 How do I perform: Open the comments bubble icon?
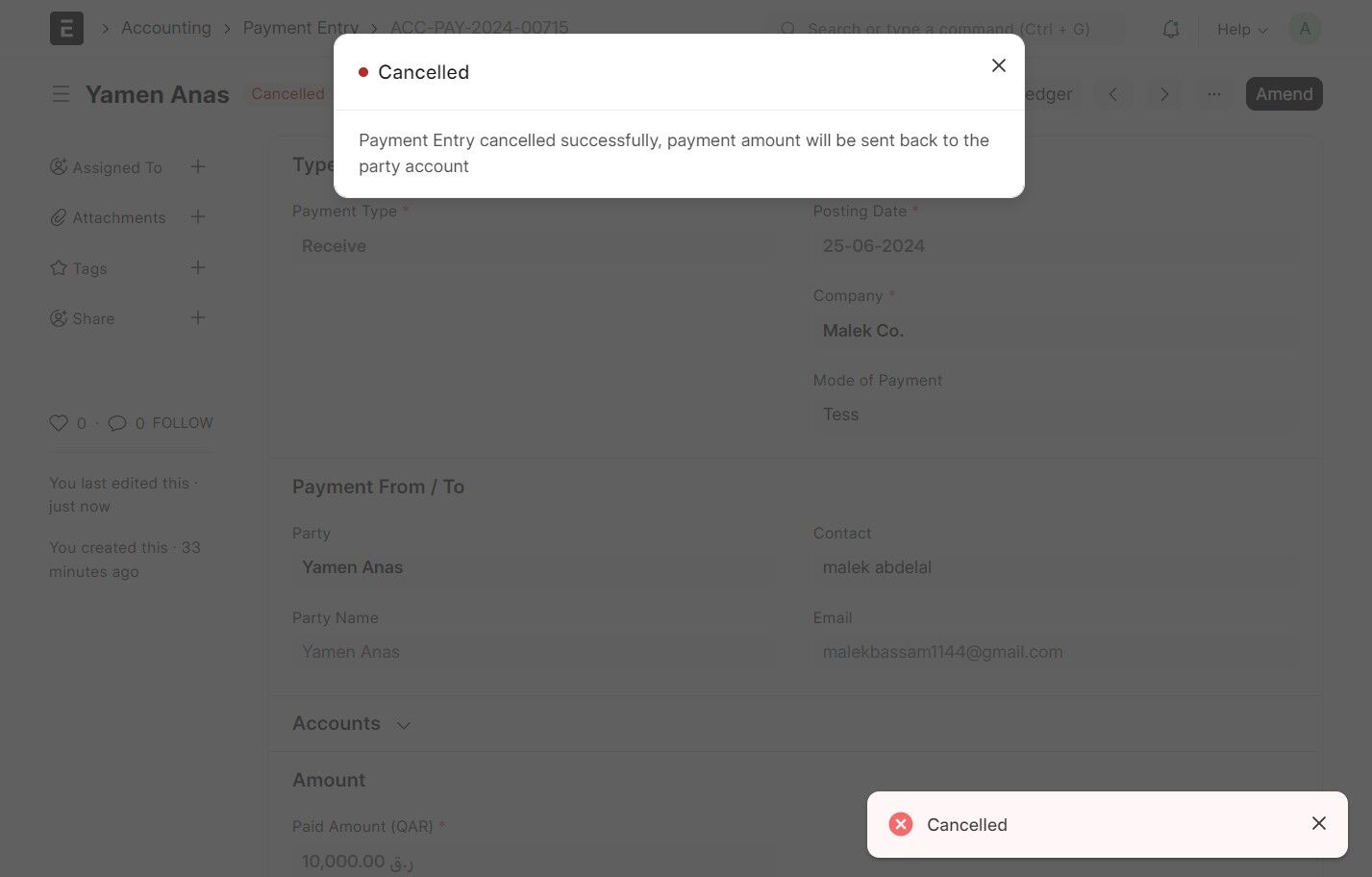117,423
